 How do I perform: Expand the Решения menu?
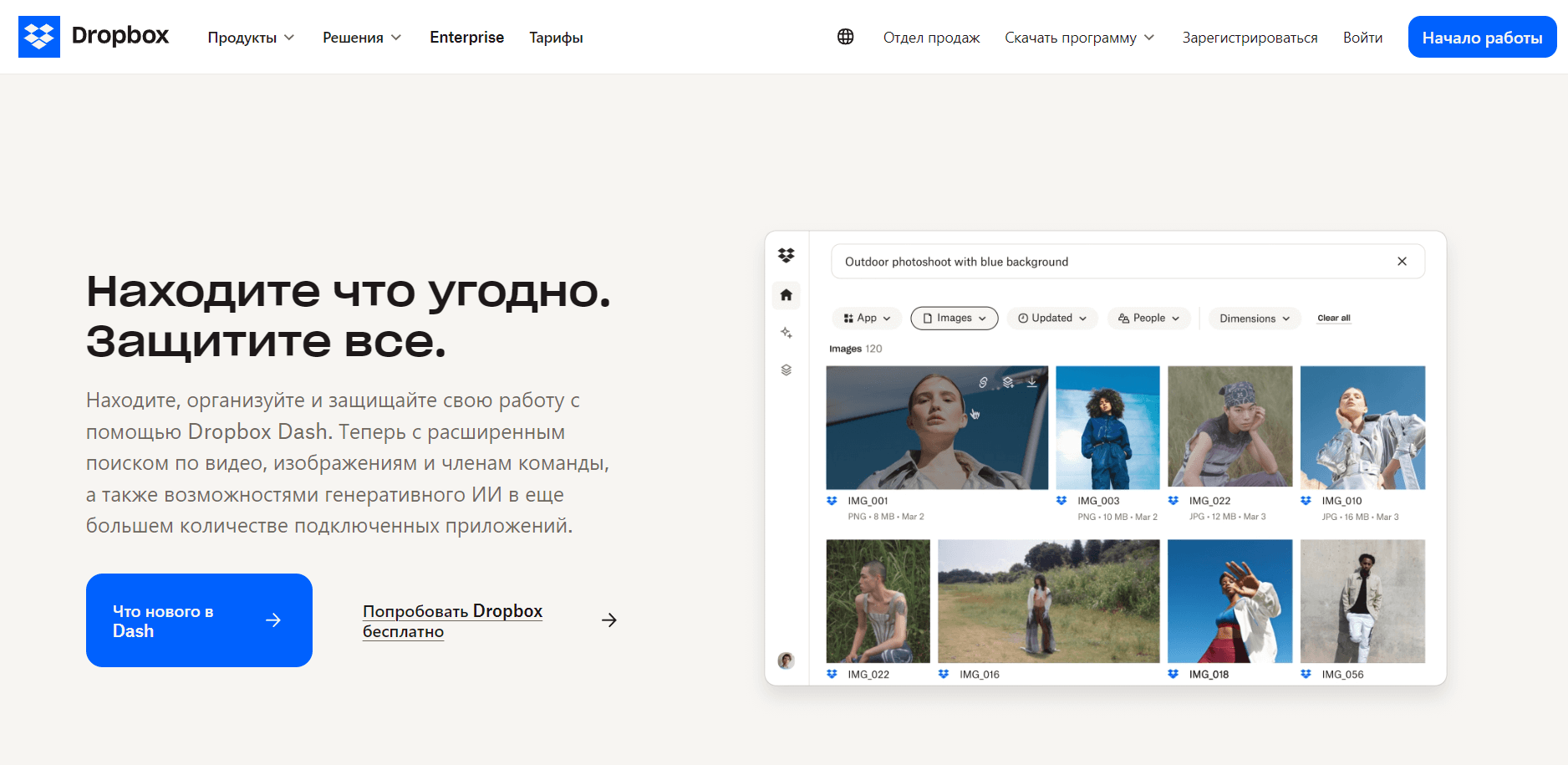pyautogui.click(x=362, y=38)
